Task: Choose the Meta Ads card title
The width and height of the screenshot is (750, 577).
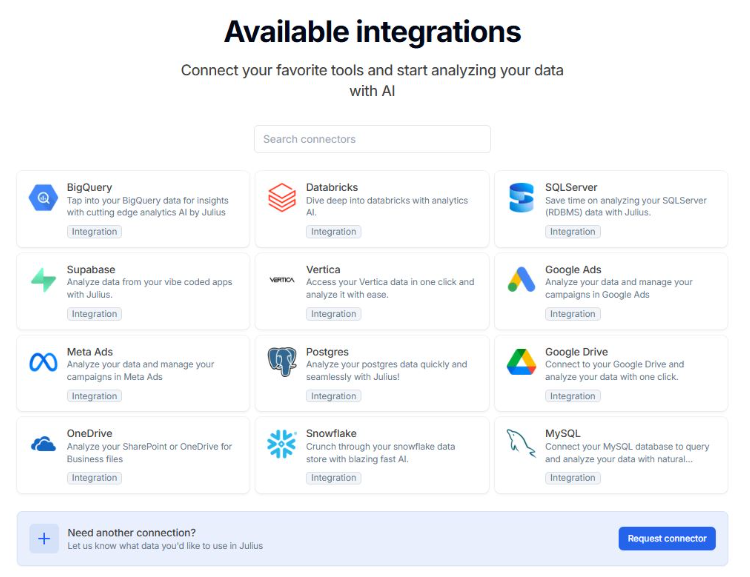Action: pos(90,352)
